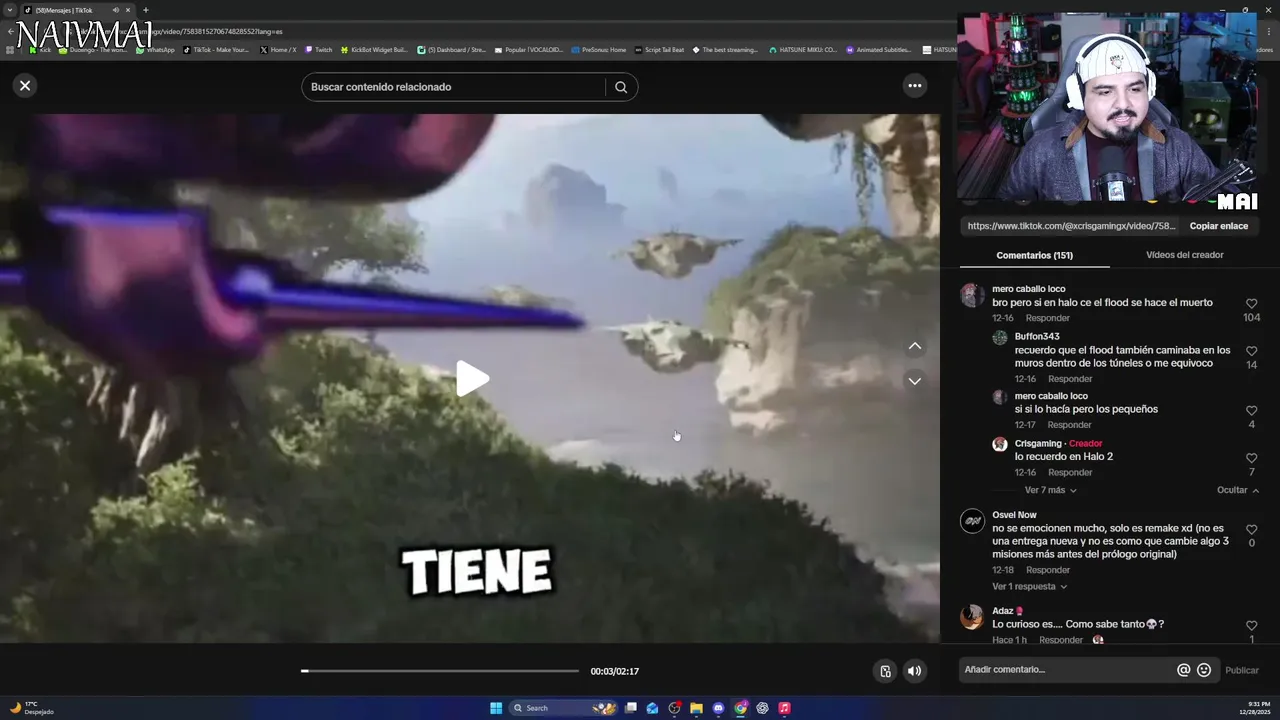
Task: Open Osvel Now's profile avatar
Action: [x=972, y=521]
